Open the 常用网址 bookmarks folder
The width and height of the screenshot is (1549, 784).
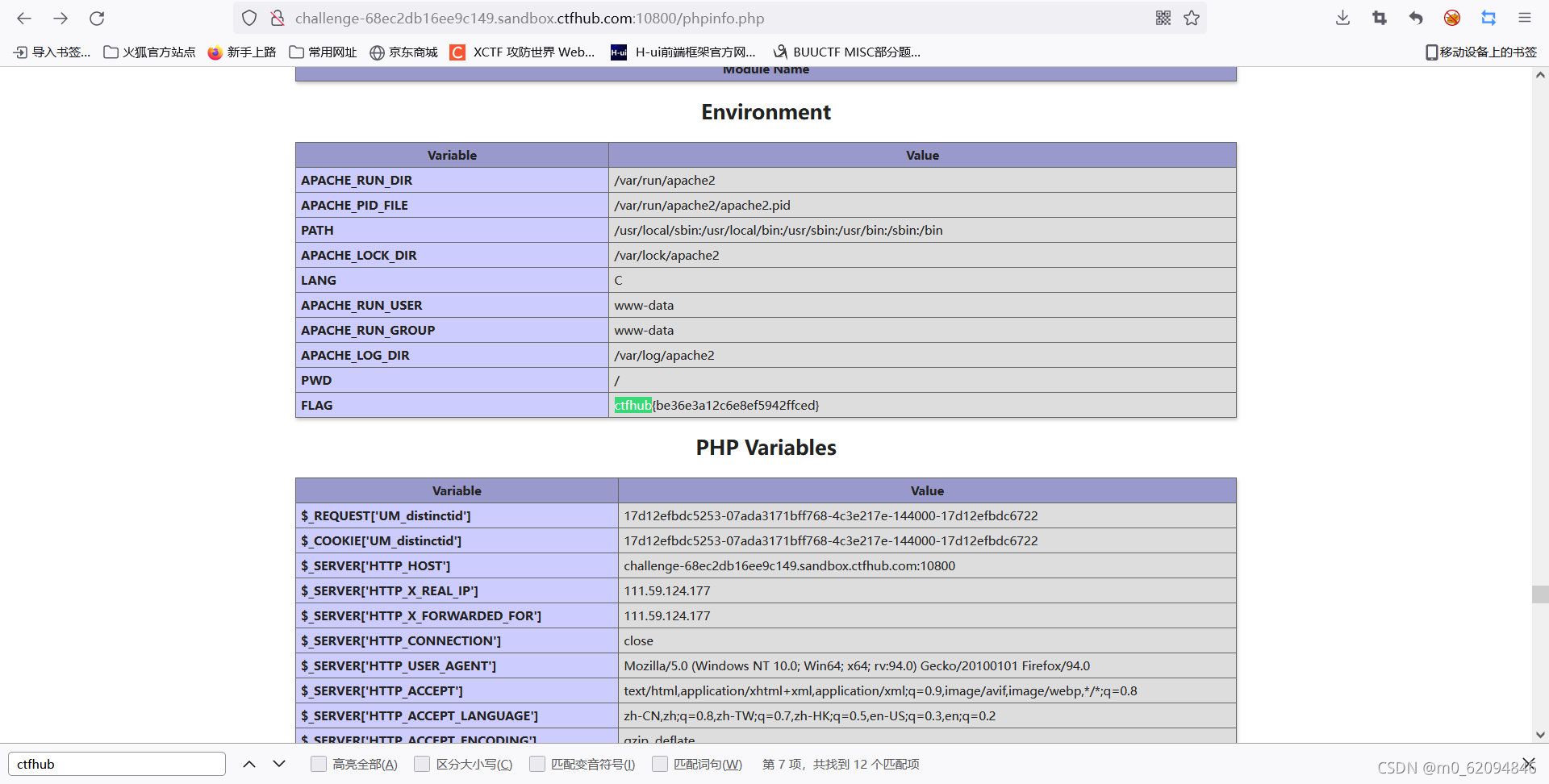pyautogui.click(x=323, y=52)
